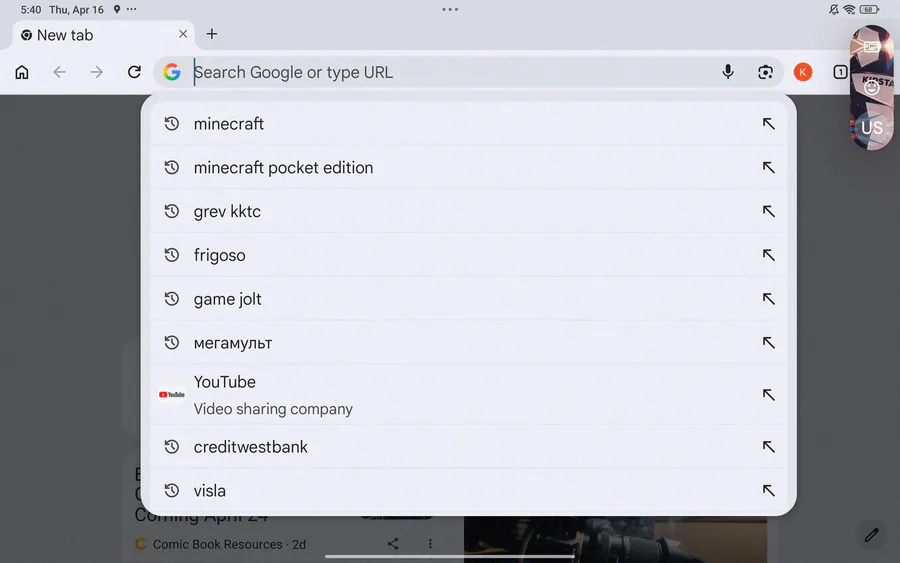Image resolution: width=900 pixels, height=563 pixels.
Task: Tap the voice search microphone icon
Action: coord(728,72)
